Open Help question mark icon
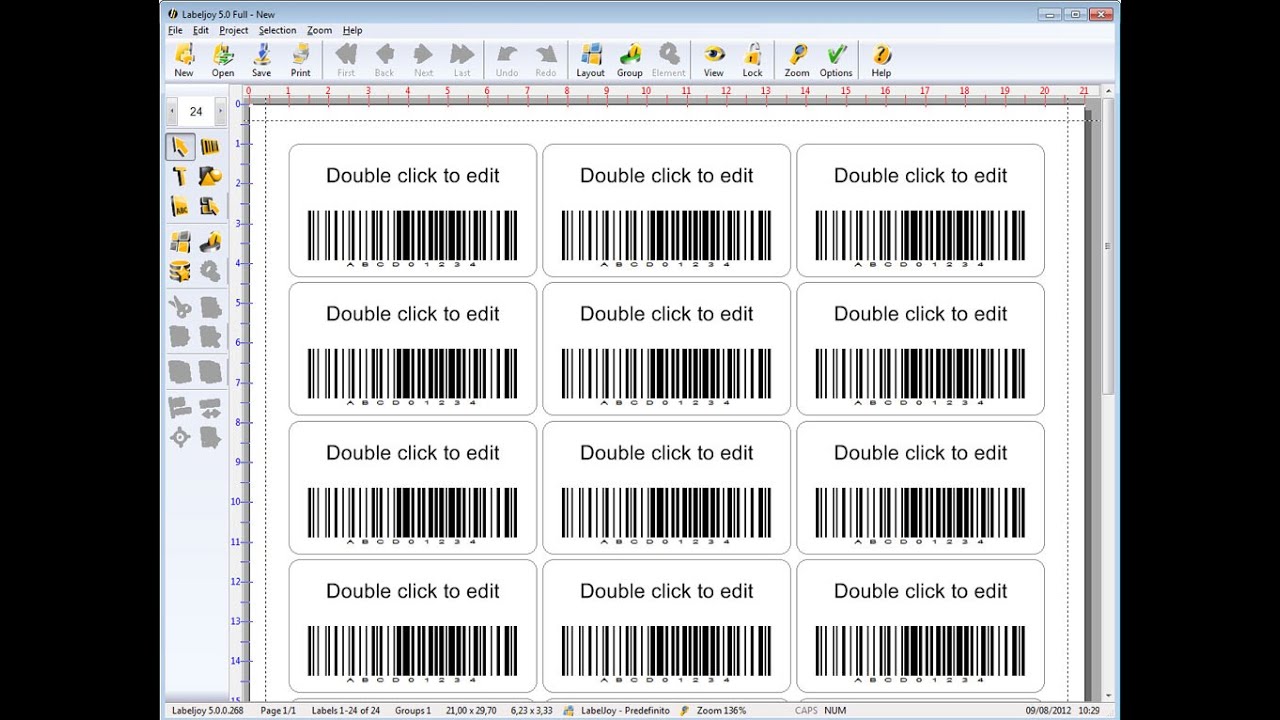Image resolution: width=1280 pixels, height=720 pixels. [881, 60]
